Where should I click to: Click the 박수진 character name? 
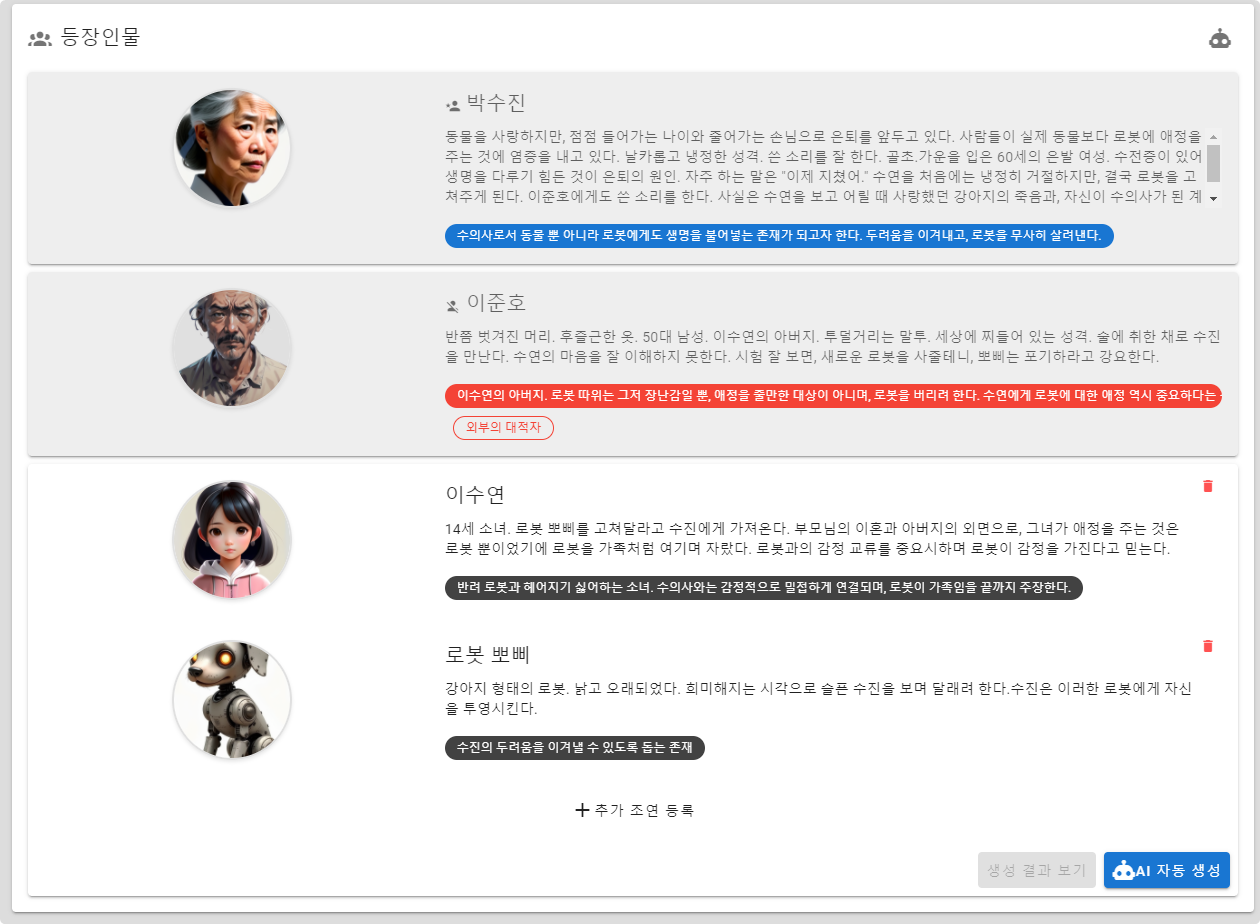[496, 103]
